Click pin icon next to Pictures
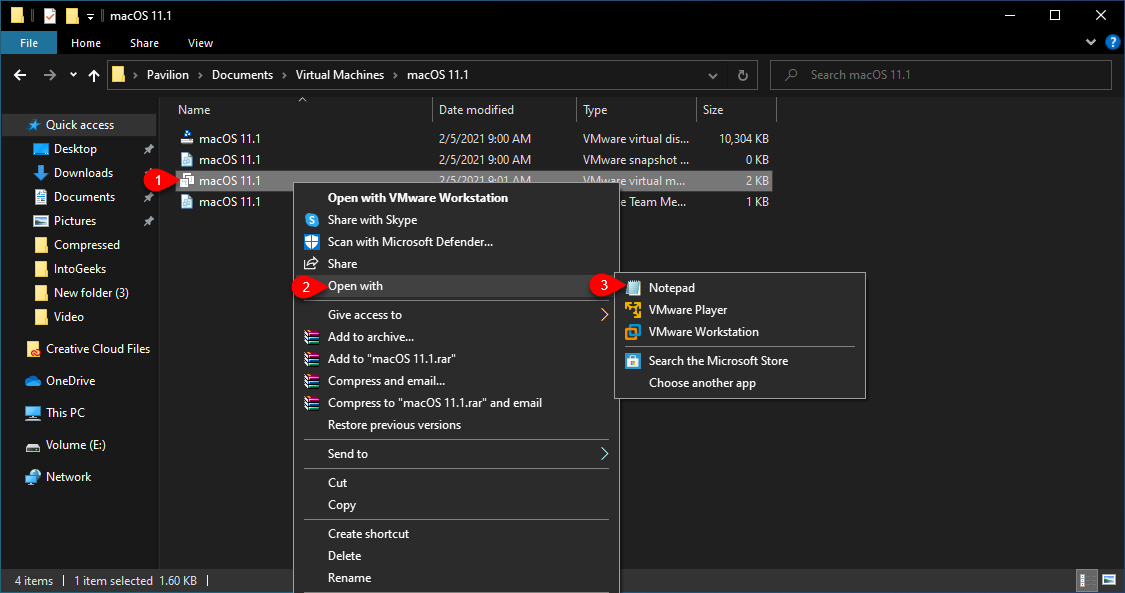 click(149, 222)
